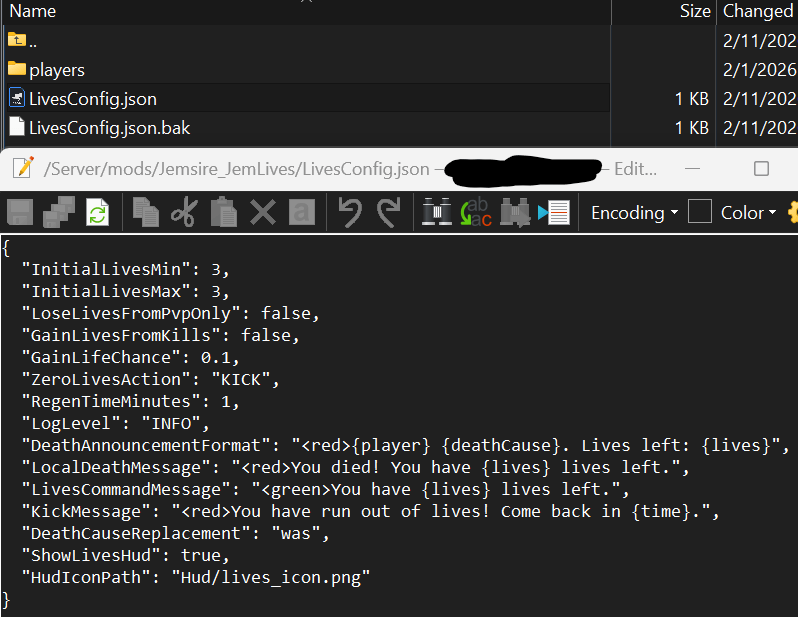Click the Paste clipboard icon
Image resolution: width=798 pixels, height=617 pixels.
click(x=223, y=212)
